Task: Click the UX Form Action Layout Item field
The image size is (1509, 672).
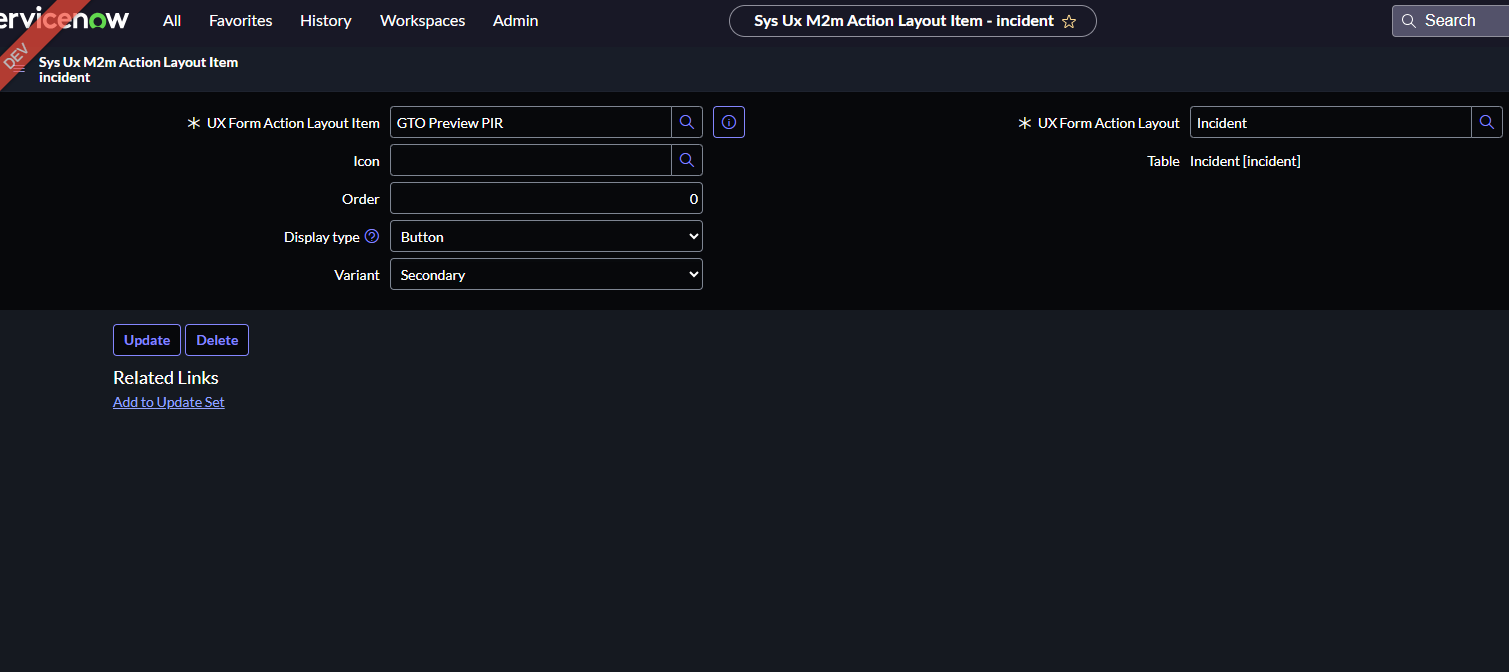Action: pyautogui.click(x=531, y=122)
